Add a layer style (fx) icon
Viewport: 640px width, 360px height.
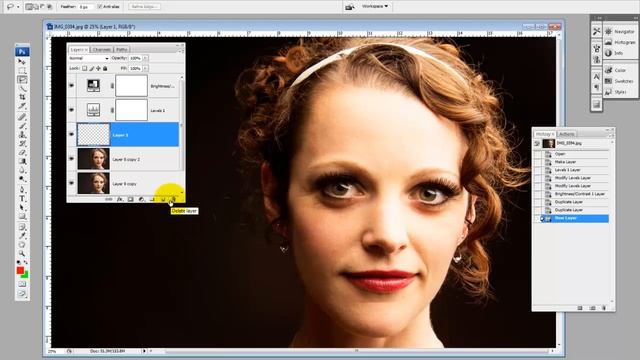(x=120, y=199)
